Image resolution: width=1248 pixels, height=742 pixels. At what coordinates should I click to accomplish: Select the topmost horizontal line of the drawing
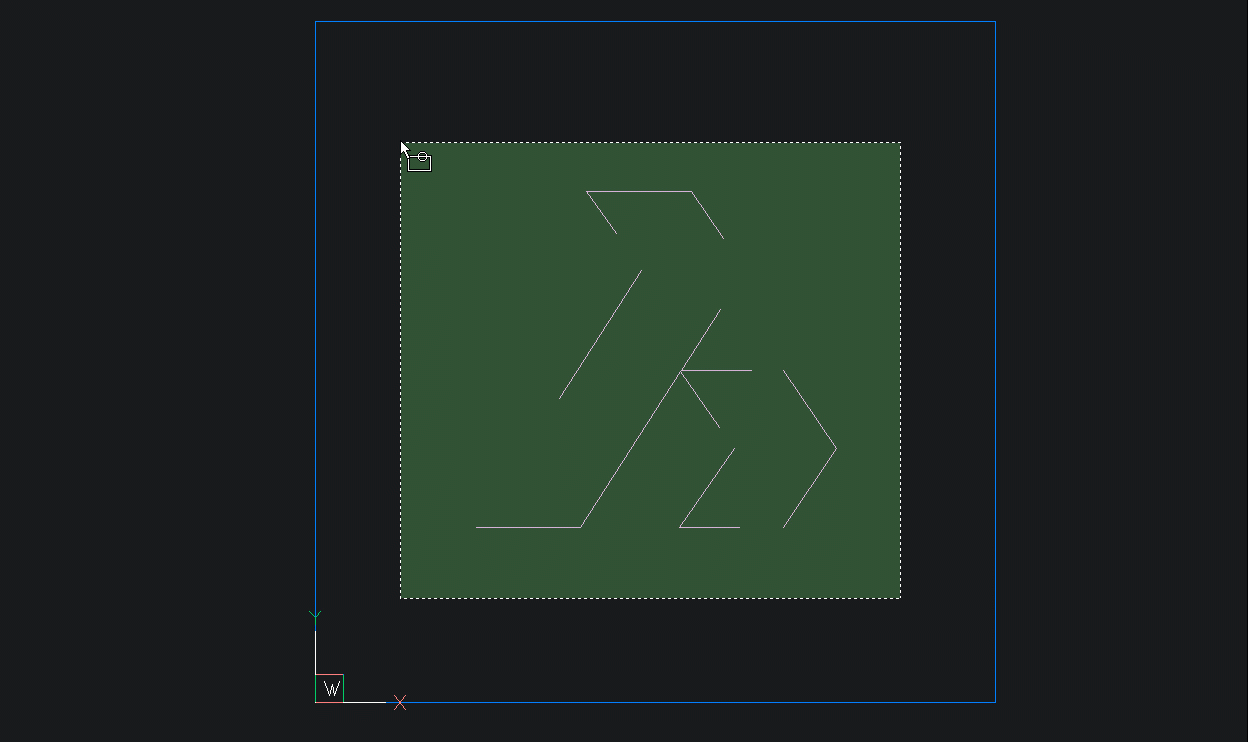pyautogui.click(x=639, y=191)
